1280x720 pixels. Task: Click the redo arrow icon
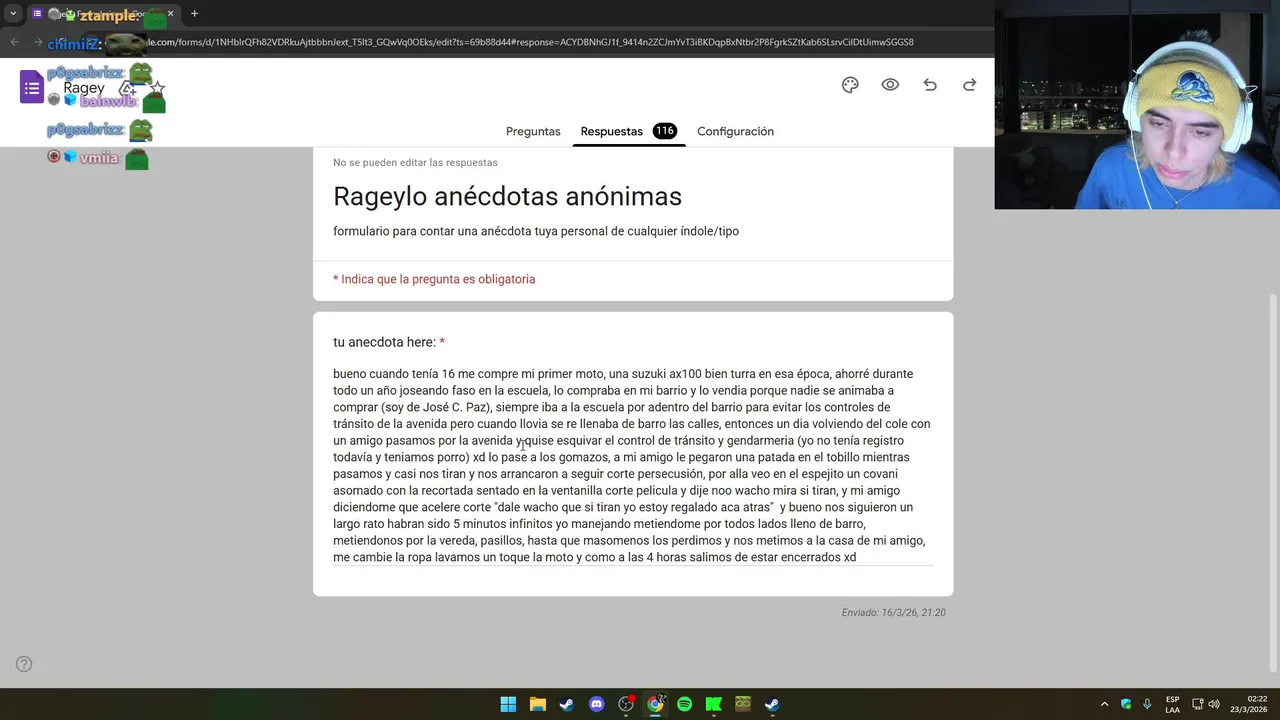click(x=969, y=85)
